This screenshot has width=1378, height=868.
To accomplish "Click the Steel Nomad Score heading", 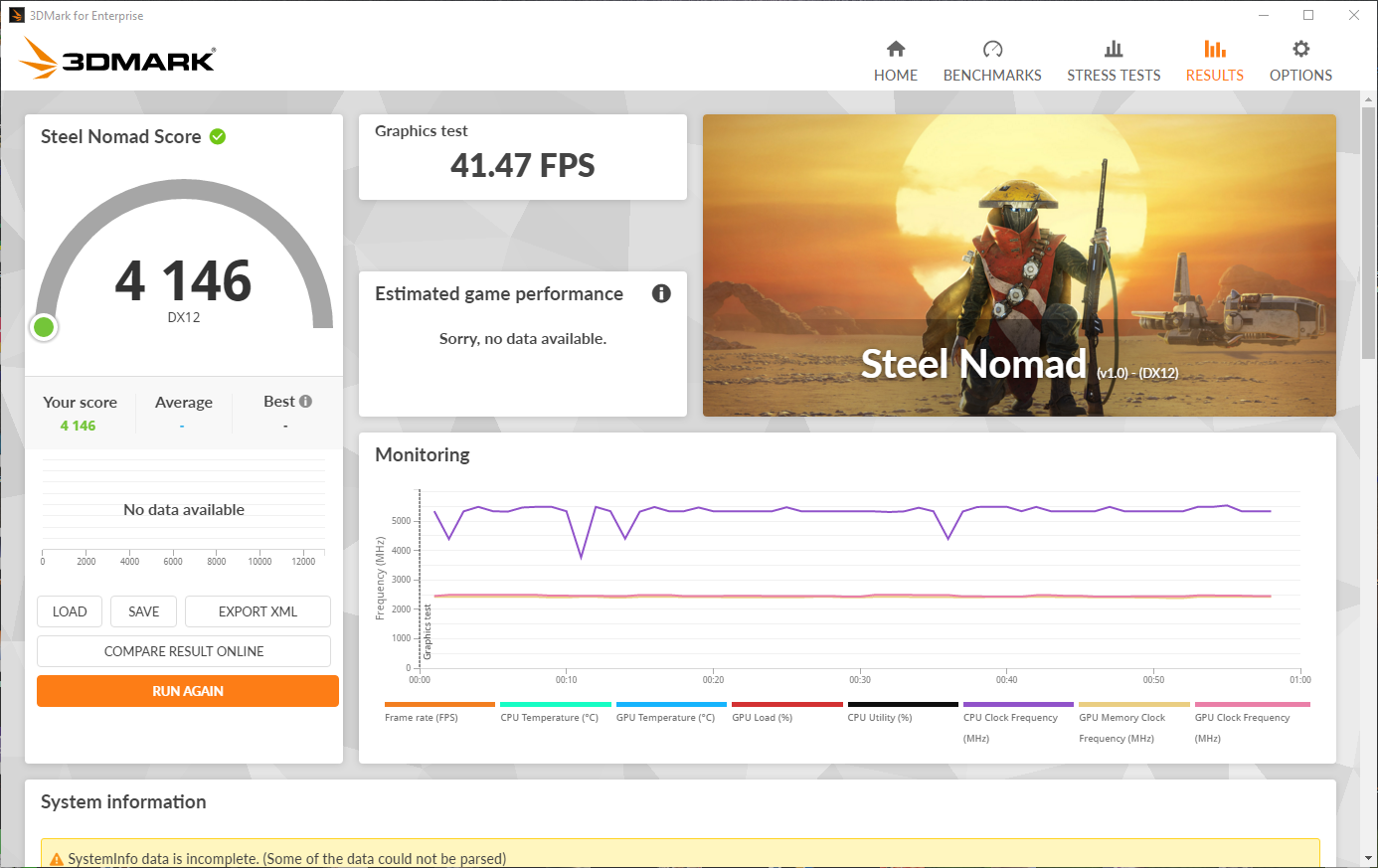I will [121, 136].
